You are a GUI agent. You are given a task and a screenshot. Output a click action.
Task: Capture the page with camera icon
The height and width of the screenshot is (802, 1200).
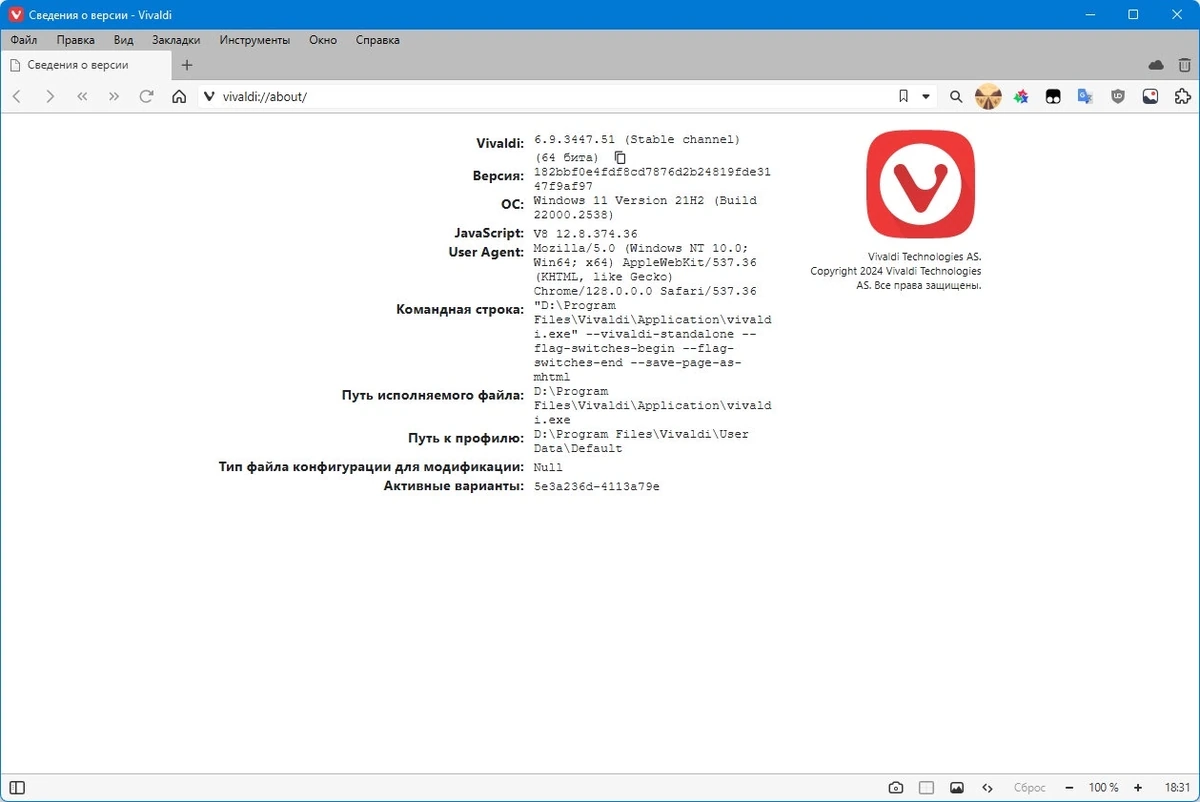pyautogui.click(x=896, y=787)
